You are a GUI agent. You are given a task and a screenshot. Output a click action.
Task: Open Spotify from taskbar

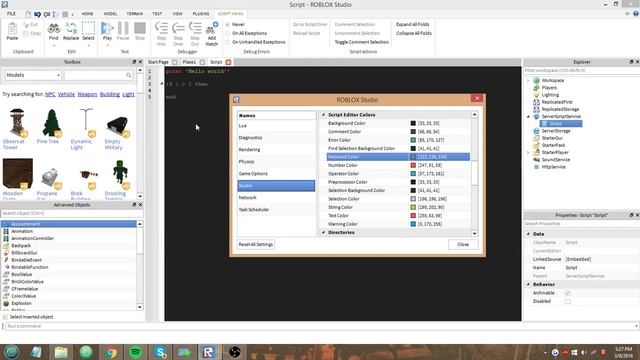point(136,352)
